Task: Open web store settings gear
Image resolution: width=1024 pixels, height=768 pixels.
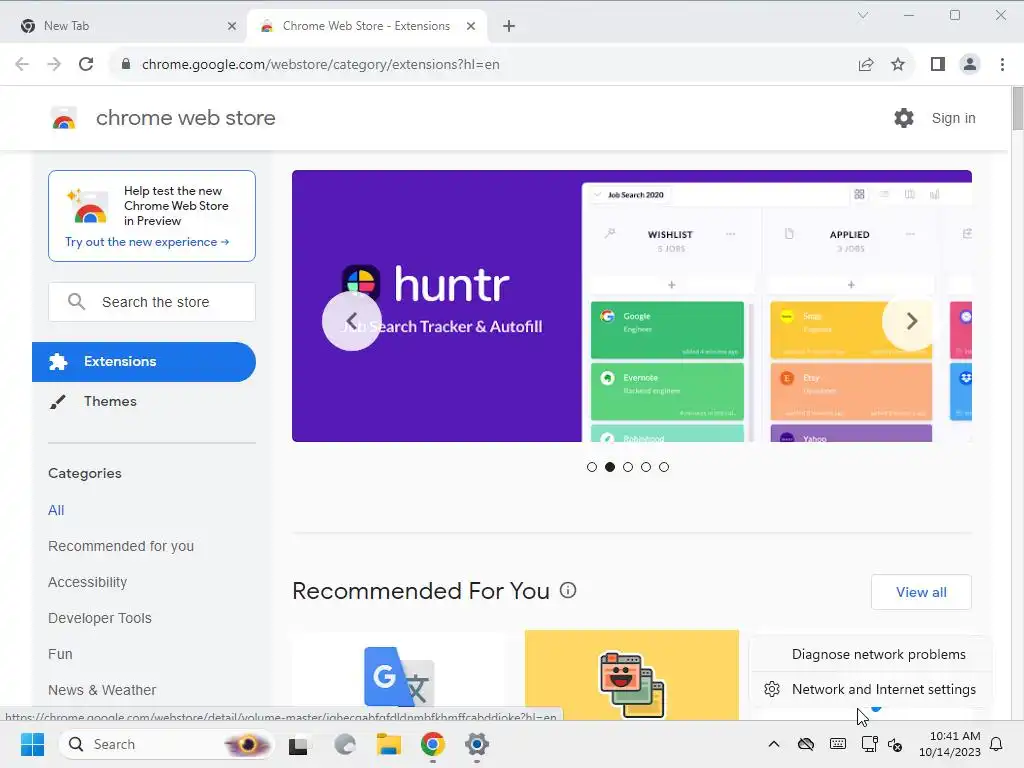Action: pos(904,118)
